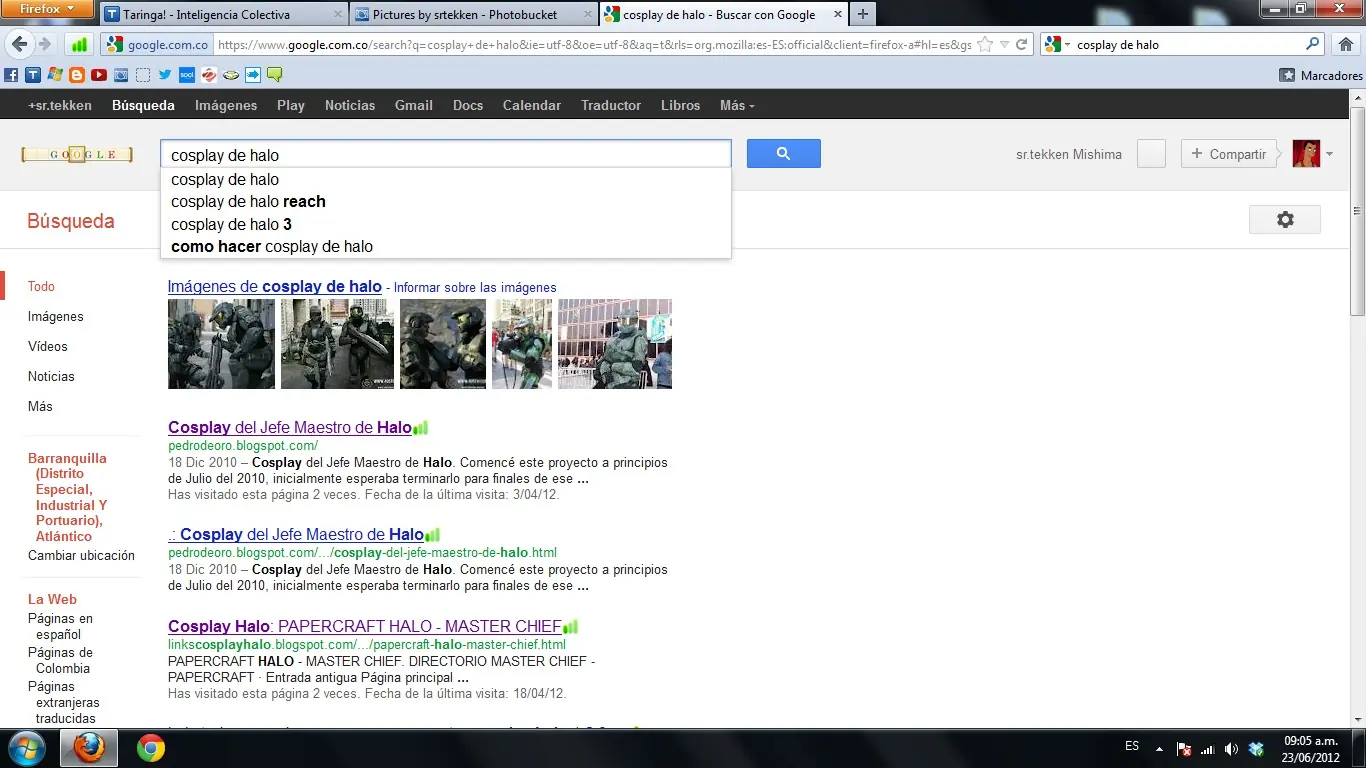This screenshot has height=768, width=1366.
Task: Open the green speech bubble bookmark icon
Action: pos(274,75)
